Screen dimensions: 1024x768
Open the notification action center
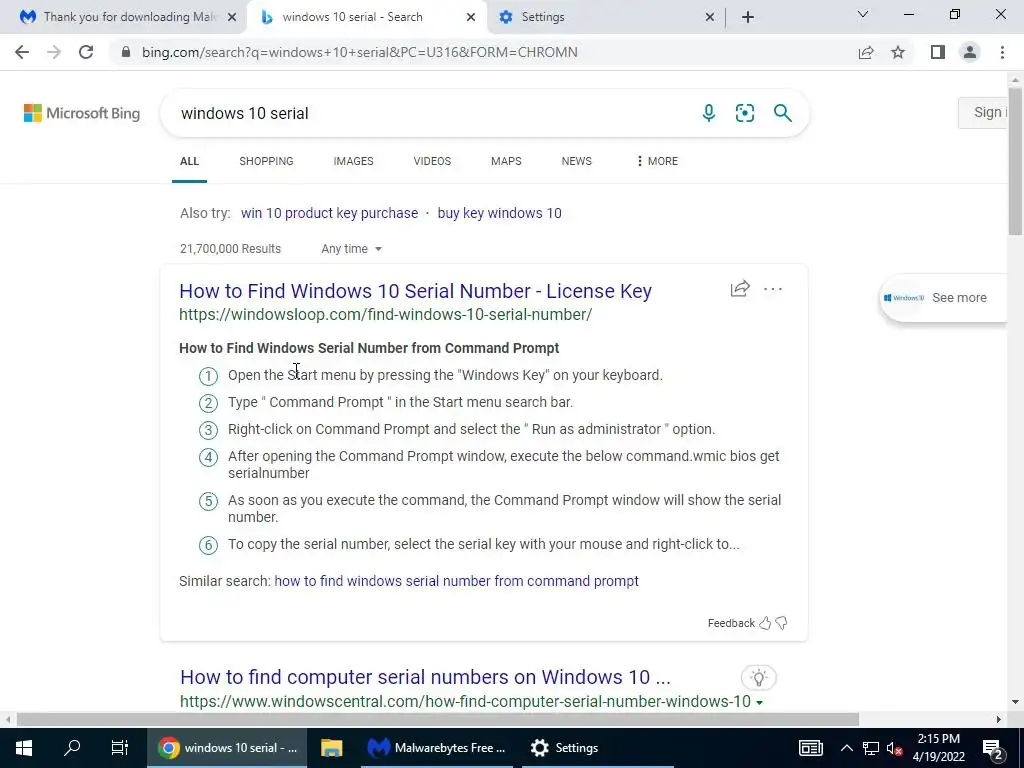[x=993, y=748]
